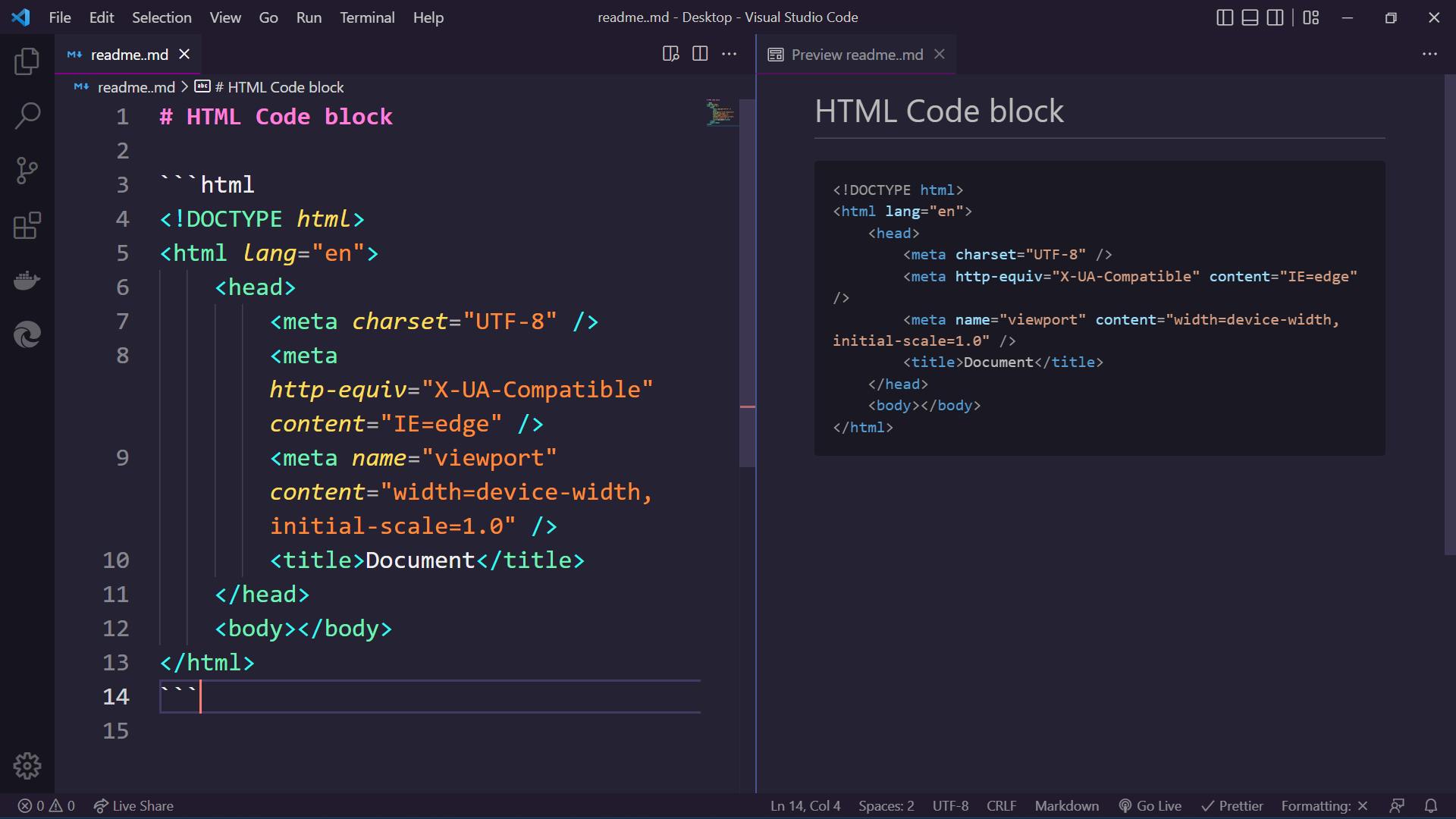Select the Preview readme..md tab
The height and width of the screenshot is (819, 1456).
[857, 54]
